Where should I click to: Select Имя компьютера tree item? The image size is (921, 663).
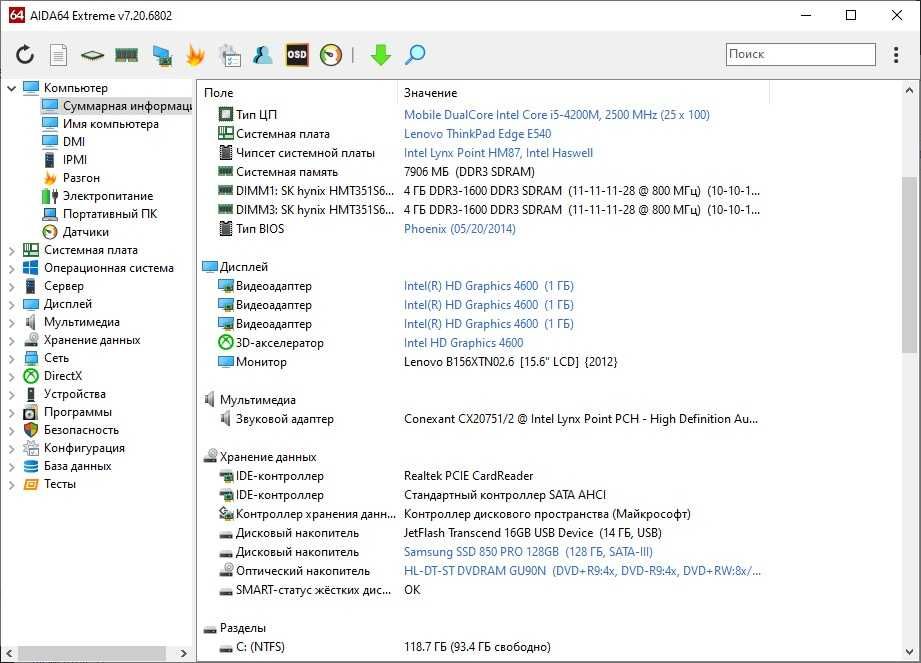tap(110, 124)
